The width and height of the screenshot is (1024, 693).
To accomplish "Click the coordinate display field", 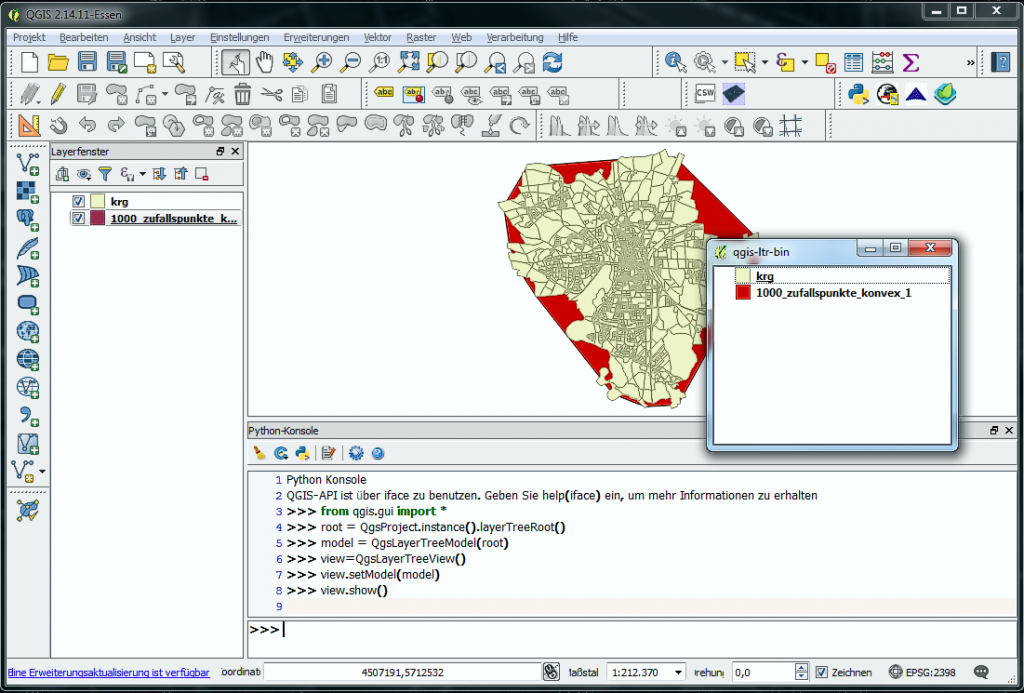I will pyautogui.click(x=402, y=672).
